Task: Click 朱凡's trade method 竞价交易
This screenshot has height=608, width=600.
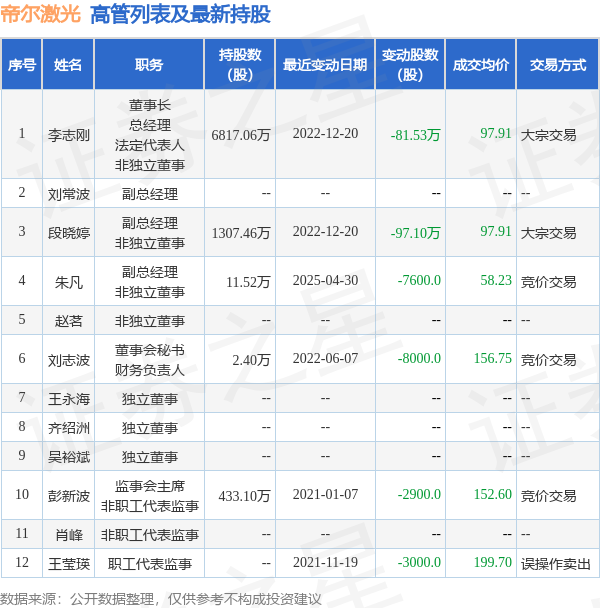Action: (548, 282)
